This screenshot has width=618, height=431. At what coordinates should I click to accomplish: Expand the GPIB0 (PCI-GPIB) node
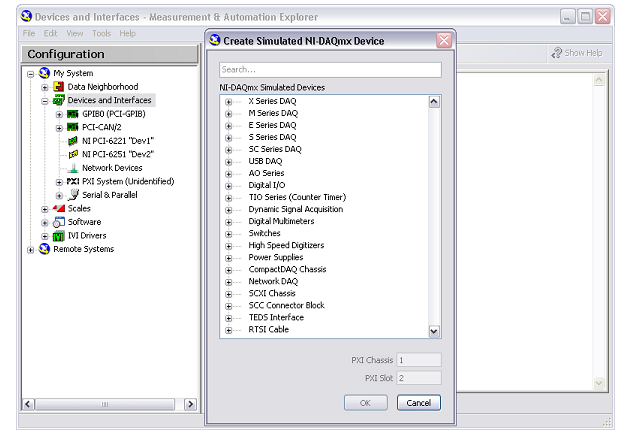[59, 114]
